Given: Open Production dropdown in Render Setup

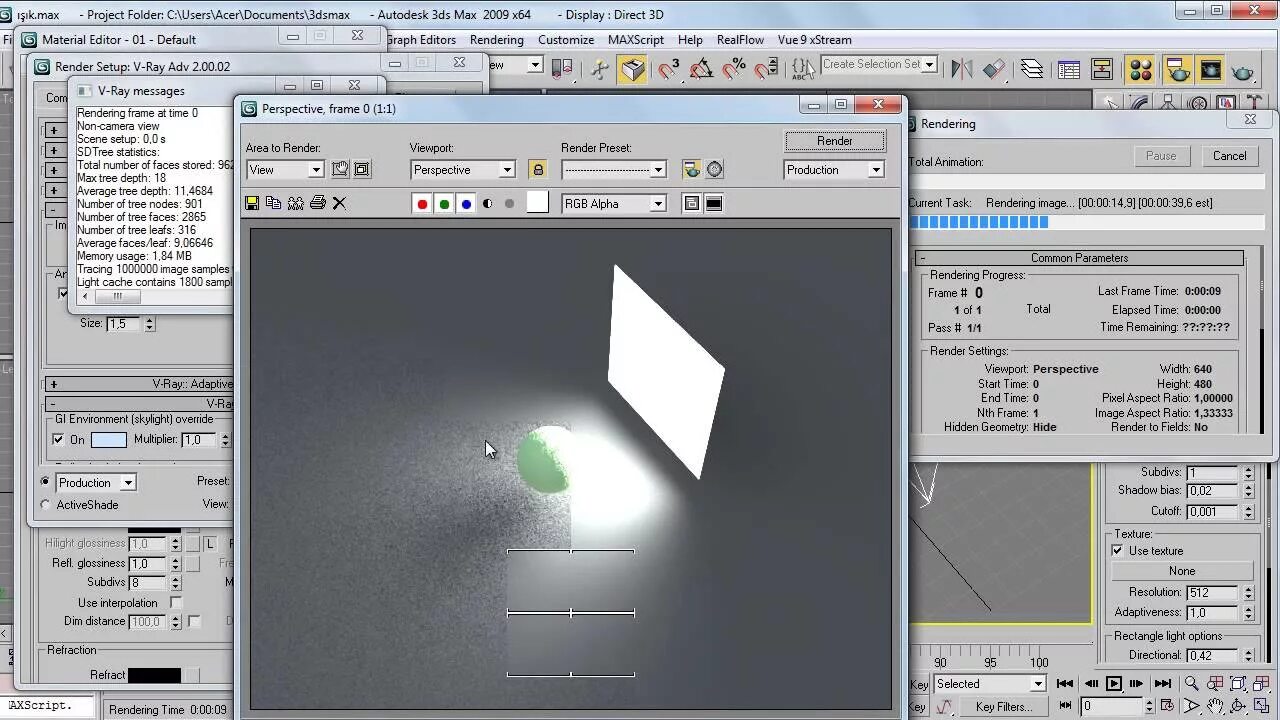Looking at the screenshot, I should click(96, 482).
